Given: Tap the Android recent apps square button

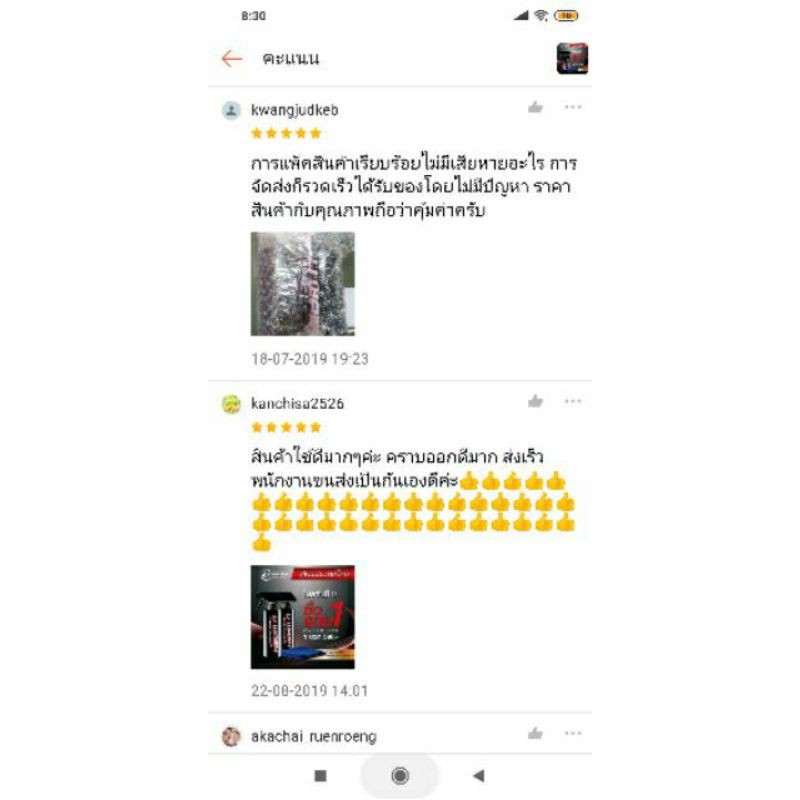Looking at the screenshot, I should pos(320,776).
